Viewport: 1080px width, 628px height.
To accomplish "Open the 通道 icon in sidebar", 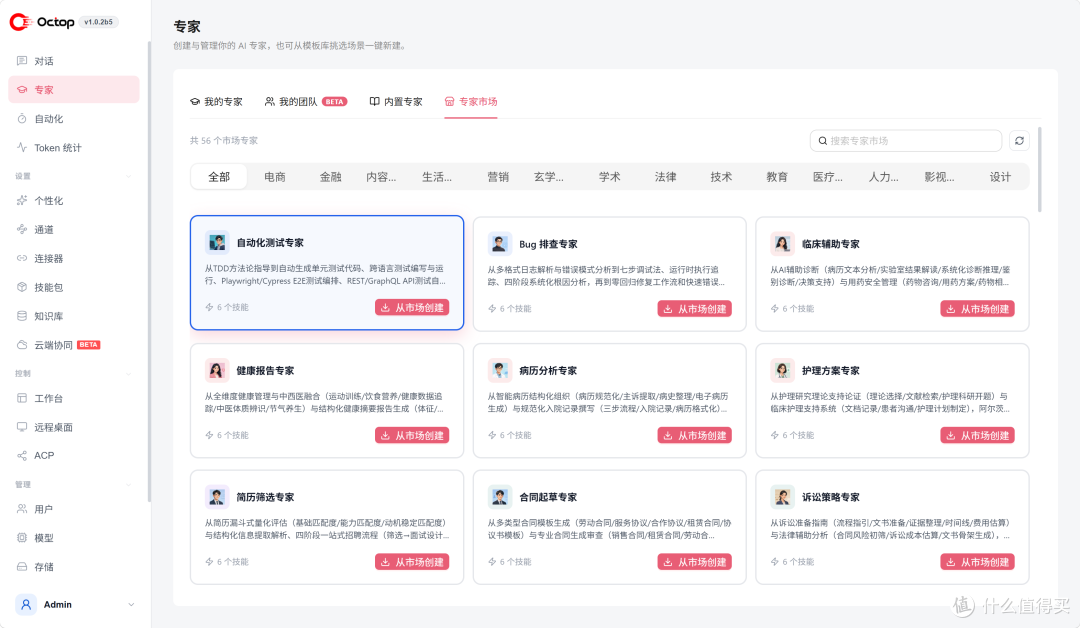I will (22, 229).
